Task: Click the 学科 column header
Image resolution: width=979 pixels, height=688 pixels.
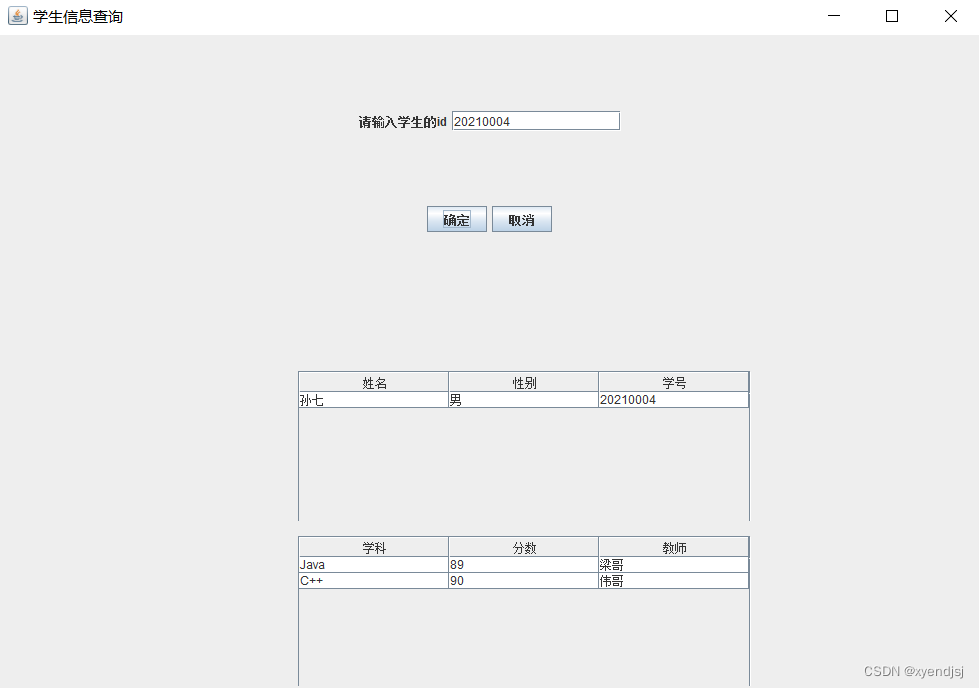Action: (x=373, y=547)
